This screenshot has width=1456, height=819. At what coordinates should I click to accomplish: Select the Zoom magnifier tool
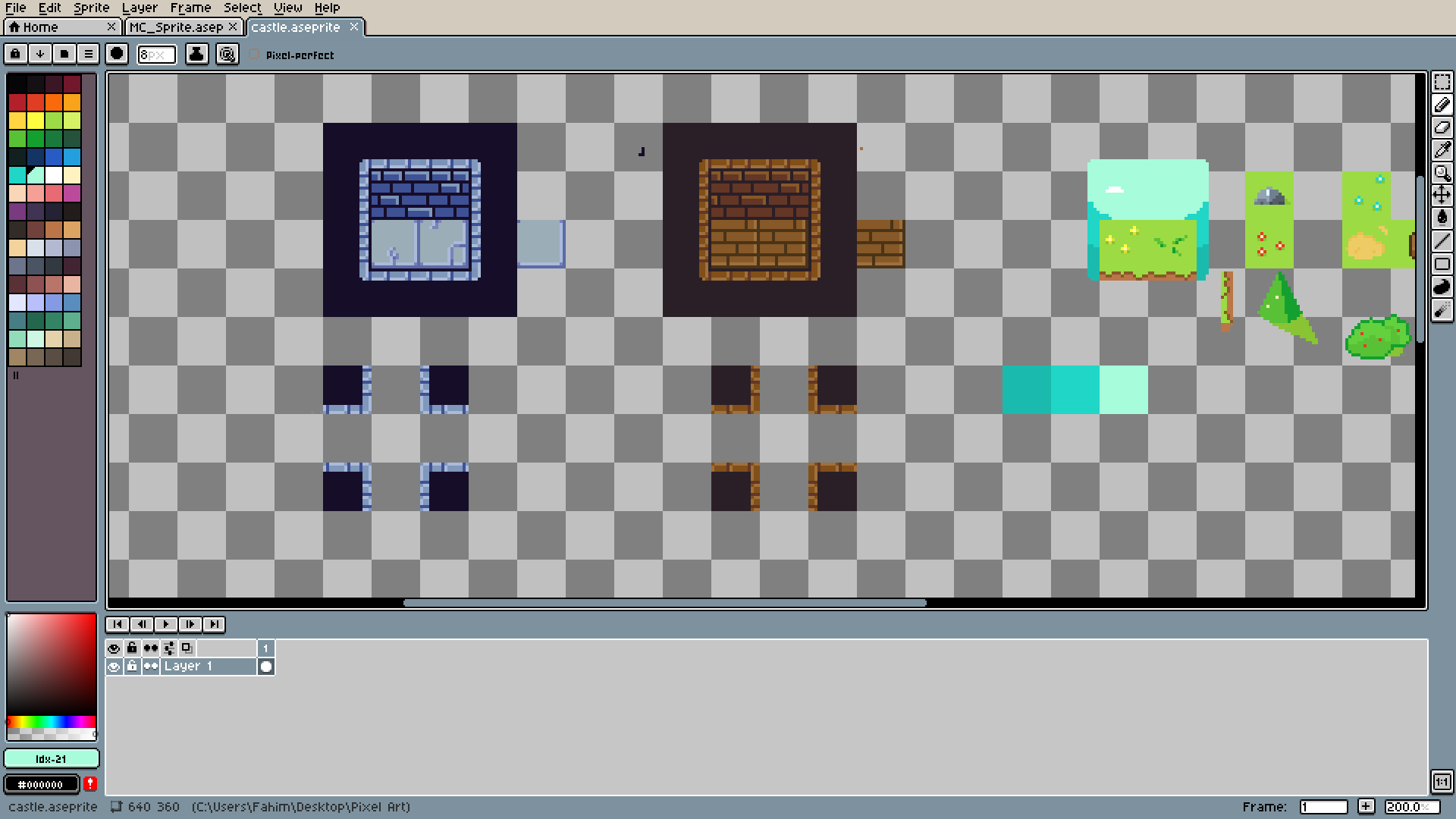(1442, 173)
